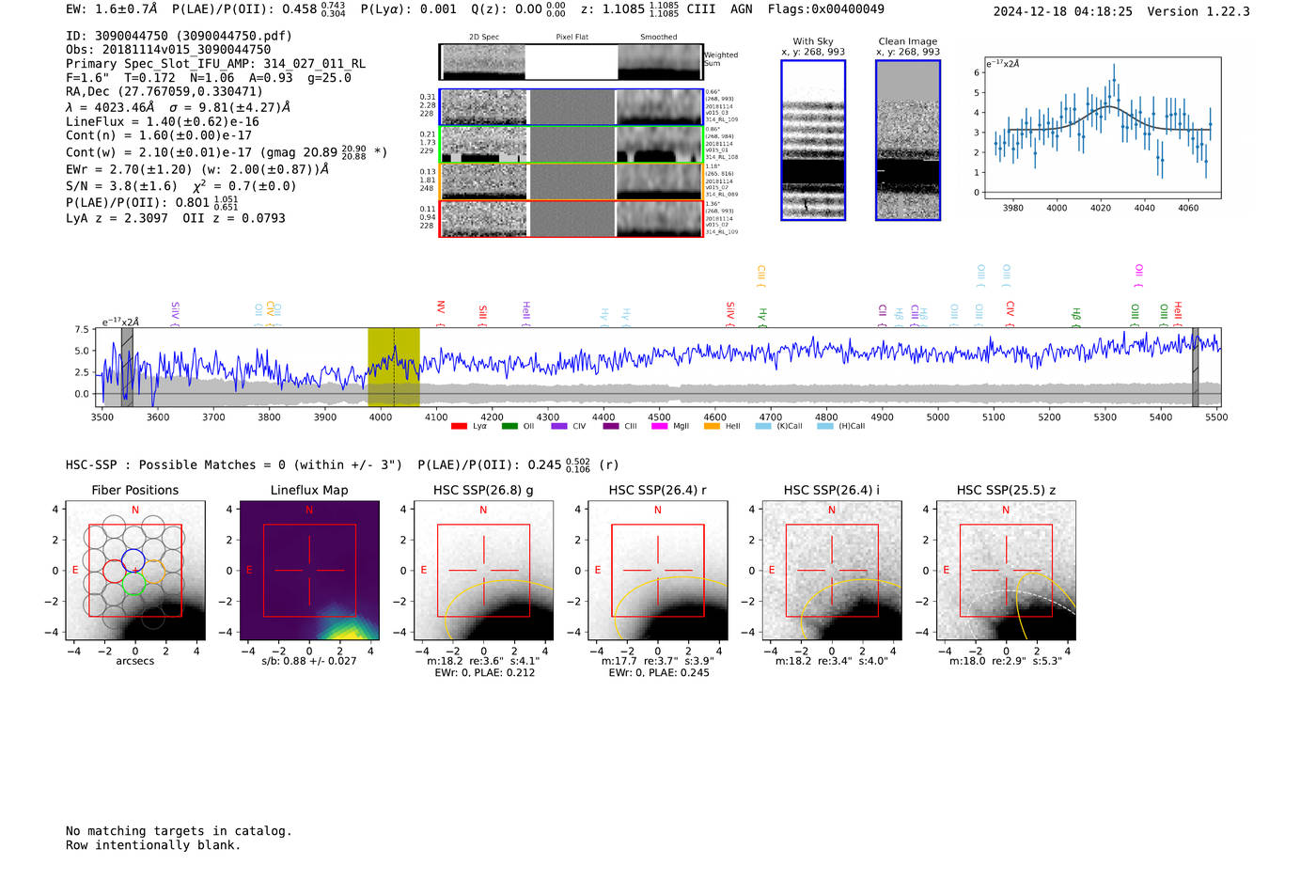Click the red Lyα legend swatch

click(459, 427)
